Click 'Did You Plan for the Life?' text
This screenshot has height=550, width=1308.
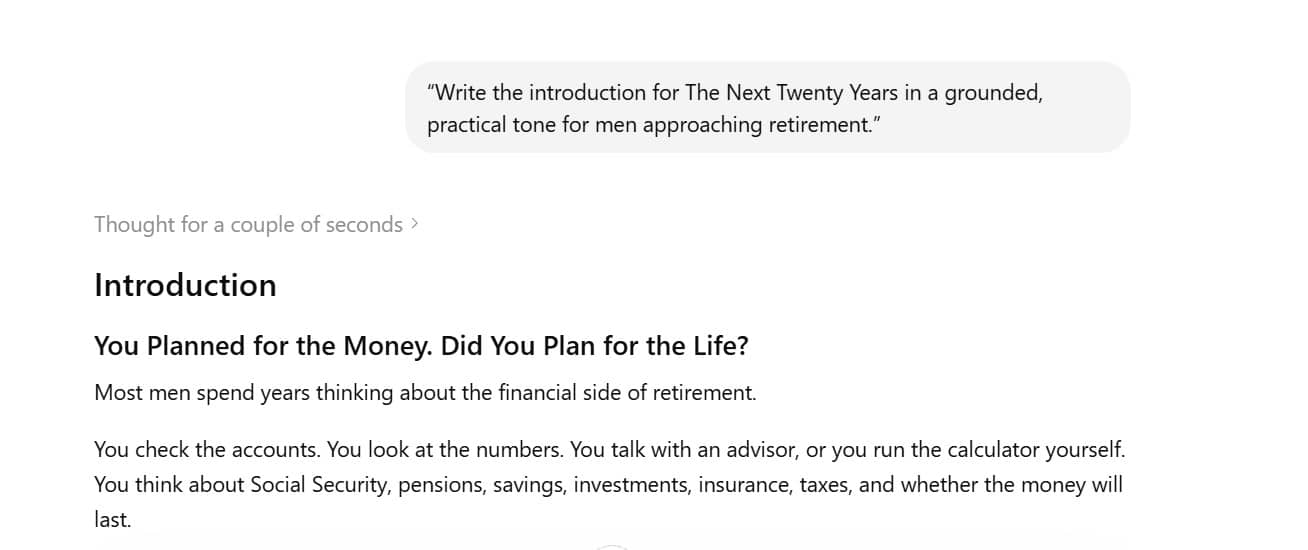pos(595,346)
